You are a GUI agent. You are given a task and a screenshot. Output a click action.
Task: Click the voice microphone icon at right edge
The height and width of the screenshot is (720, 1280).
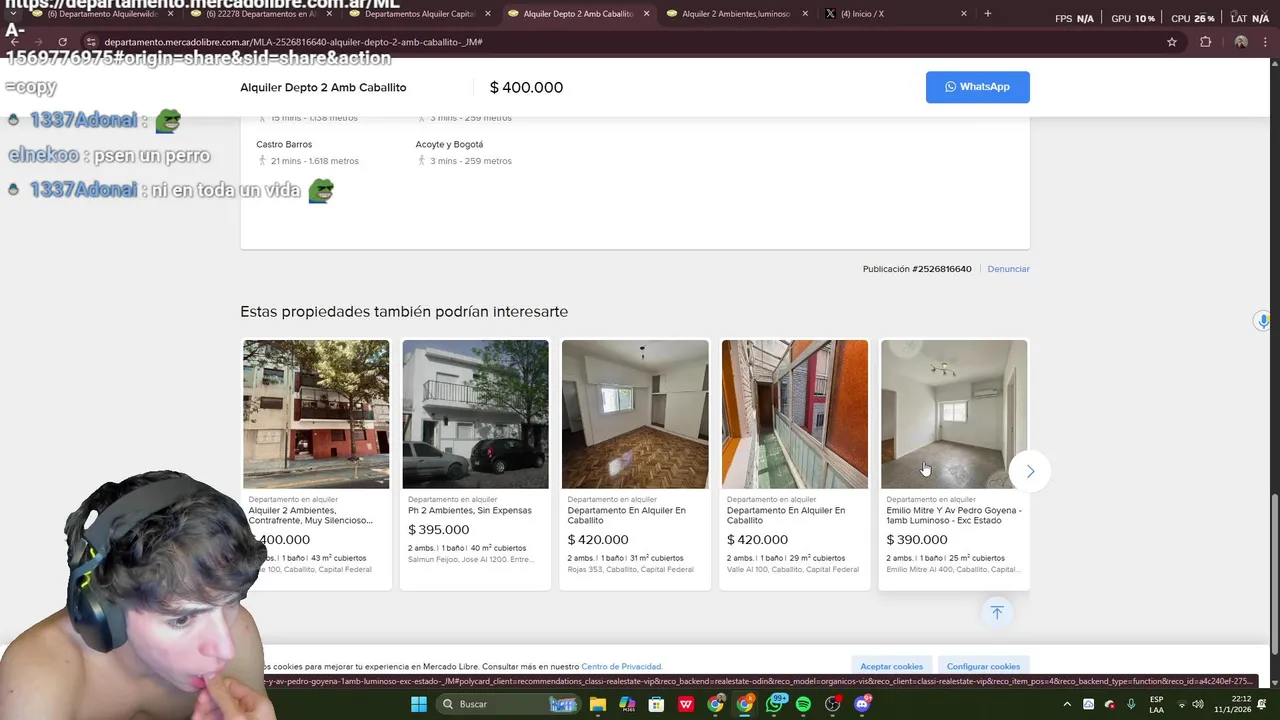(x=1263, y=321)
